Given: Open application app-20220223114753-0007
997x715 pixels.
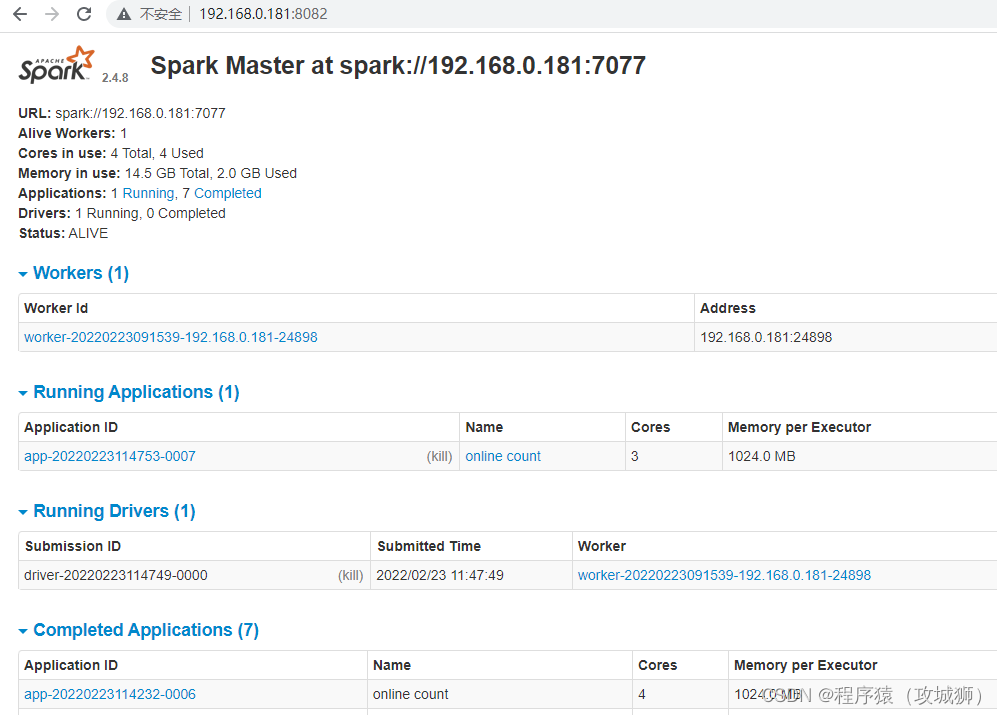Looking at the screenshot, I should [109, 456].
